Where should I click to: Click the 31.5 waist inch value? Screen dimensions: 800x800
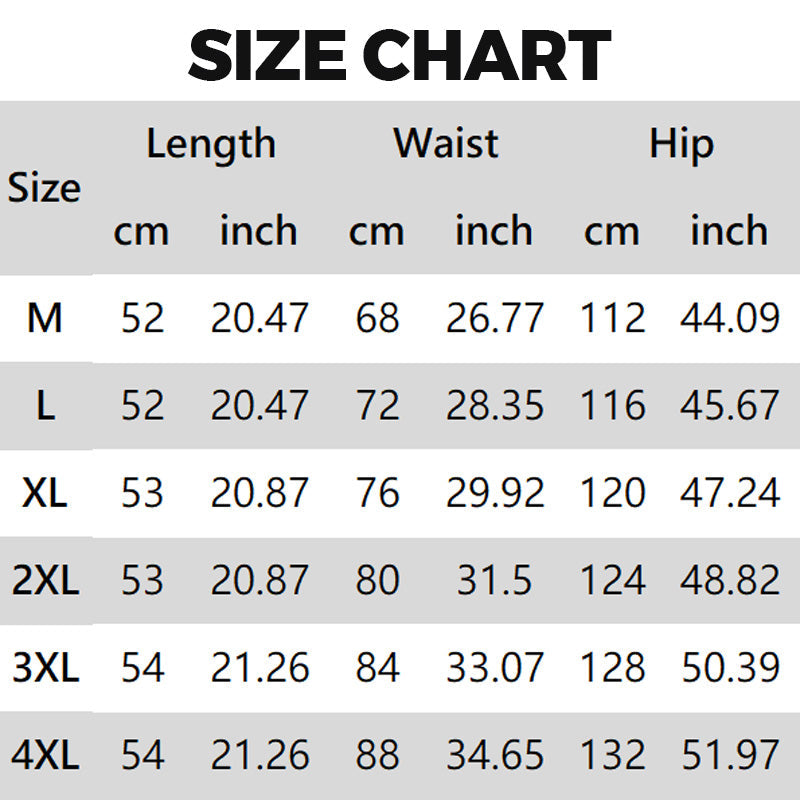coord(494,580)
